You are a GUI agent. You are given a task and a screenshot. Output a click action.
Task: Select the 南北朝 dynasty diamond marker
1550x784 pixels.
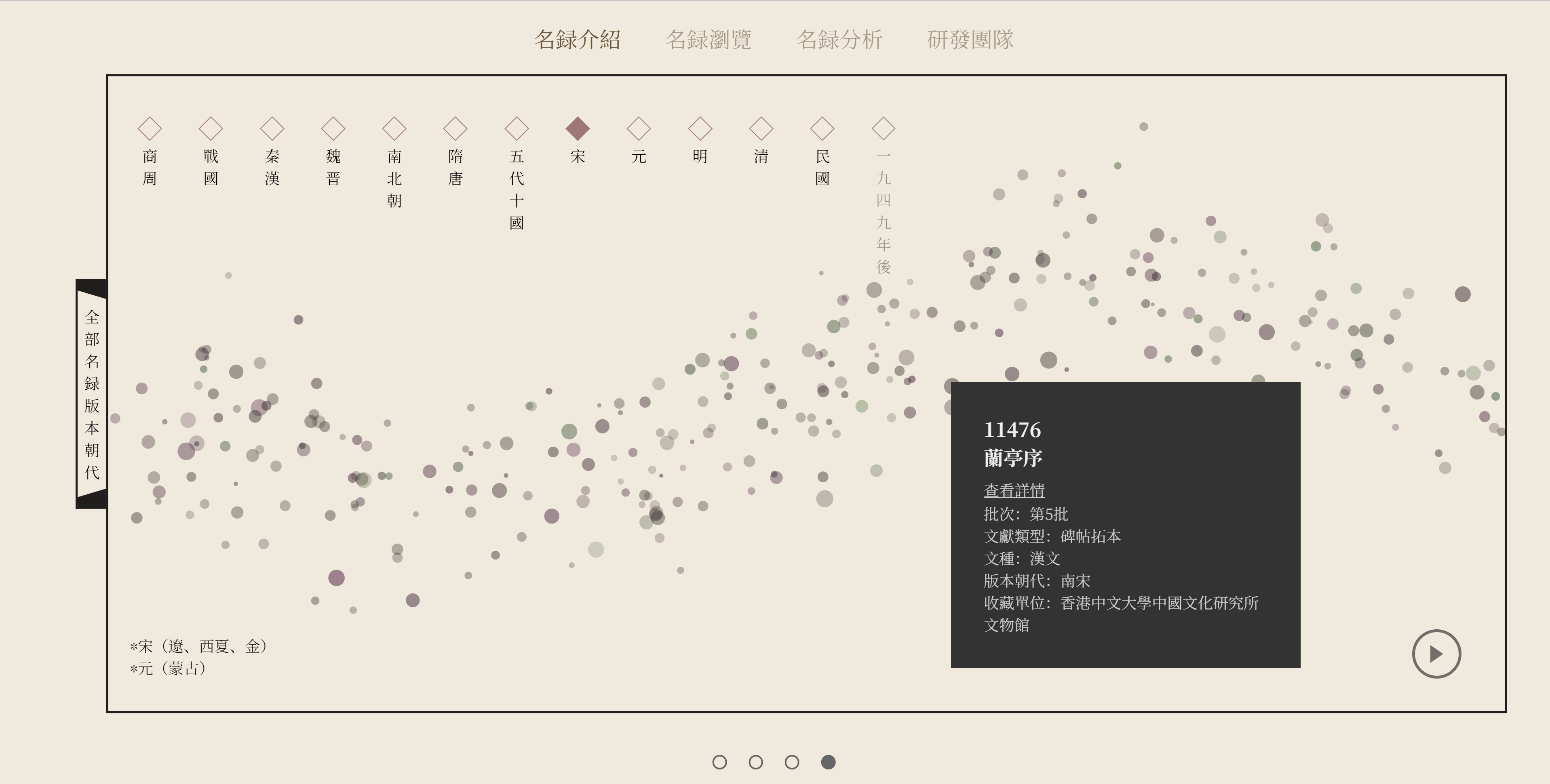(394, 128)
